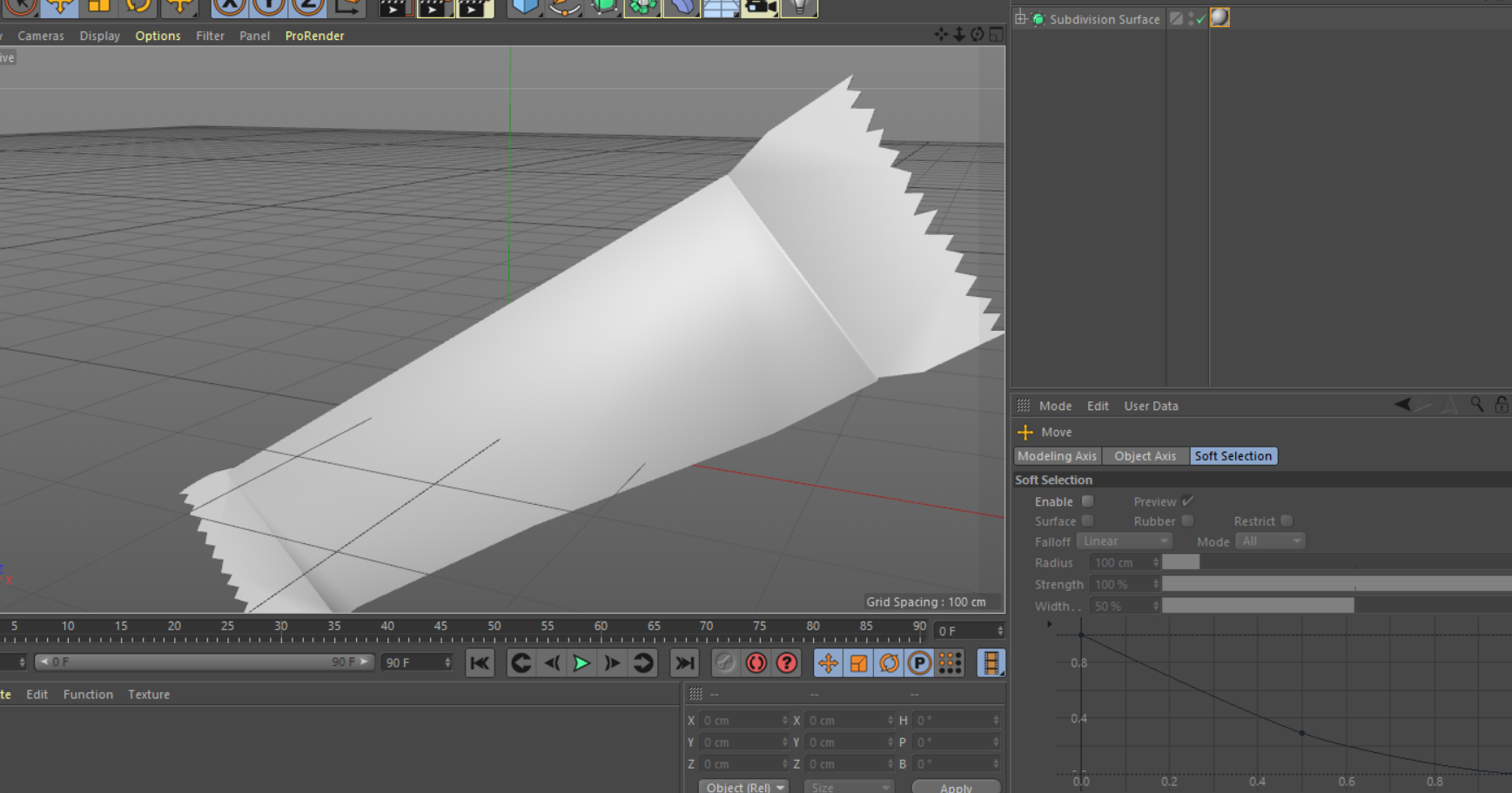The image size is (1512, 793).
Task: Open Mode All dropdown
Action: pos(1270,541)
